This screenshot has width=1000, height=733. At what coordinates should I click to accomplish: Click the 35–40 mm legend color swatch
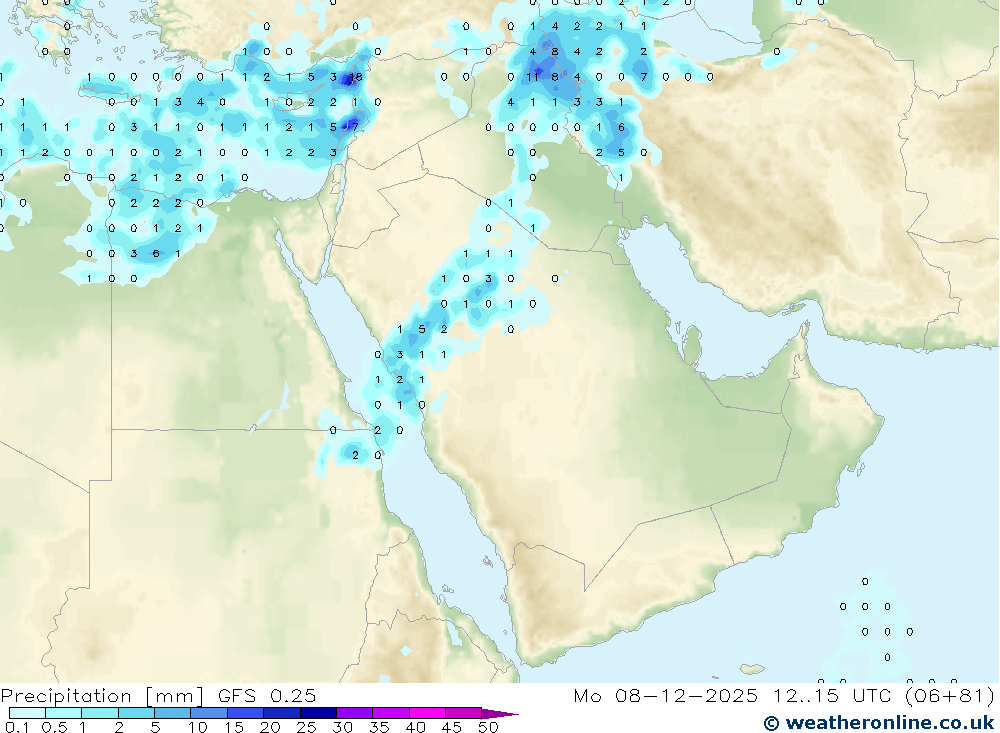click(x=391, y=713)
